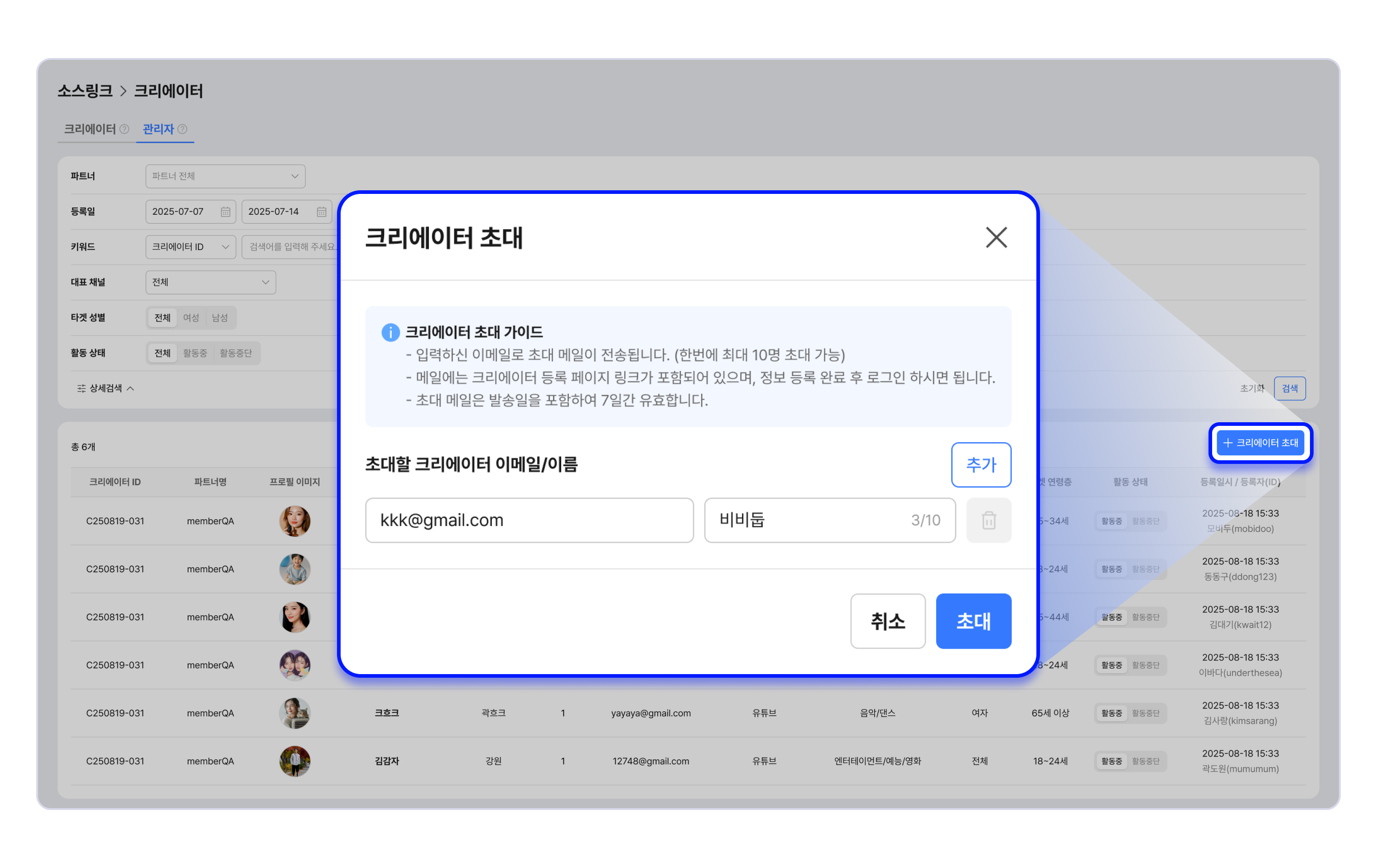Click help icon next to 크리에이터 tab

124,129
